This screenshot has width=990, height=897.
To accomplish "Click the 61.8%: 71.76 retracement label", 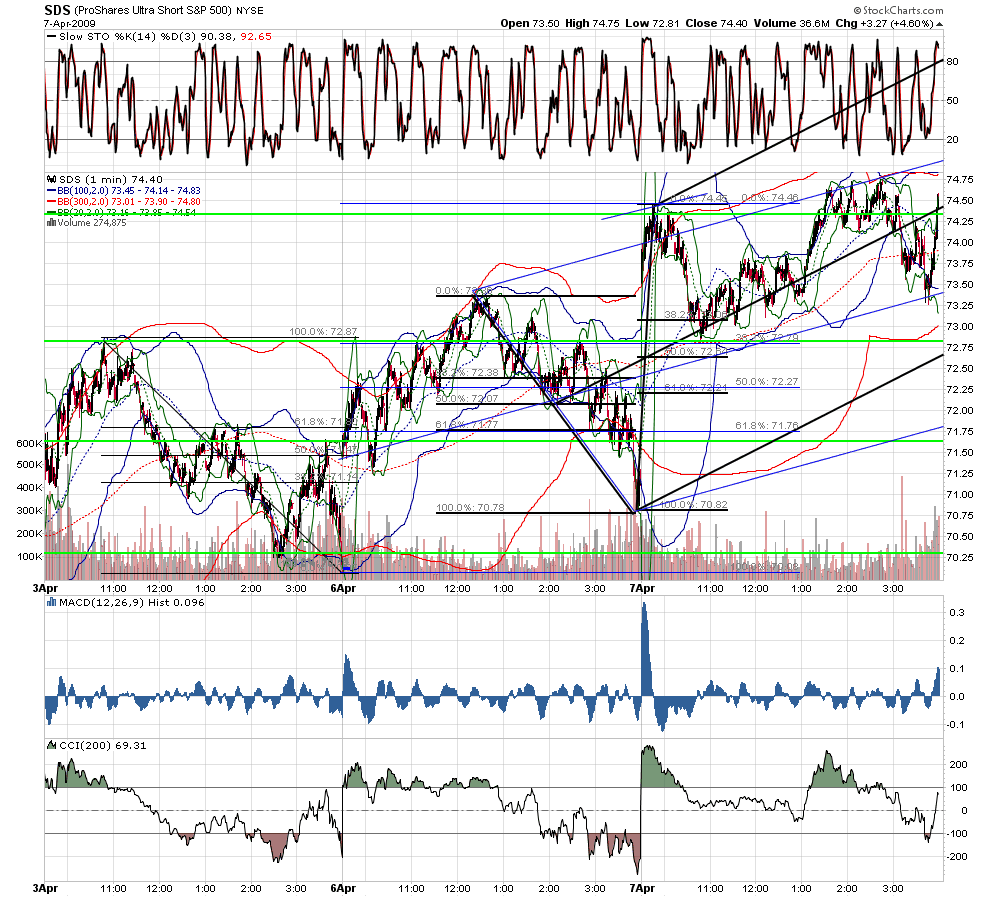I will [767, 426].
